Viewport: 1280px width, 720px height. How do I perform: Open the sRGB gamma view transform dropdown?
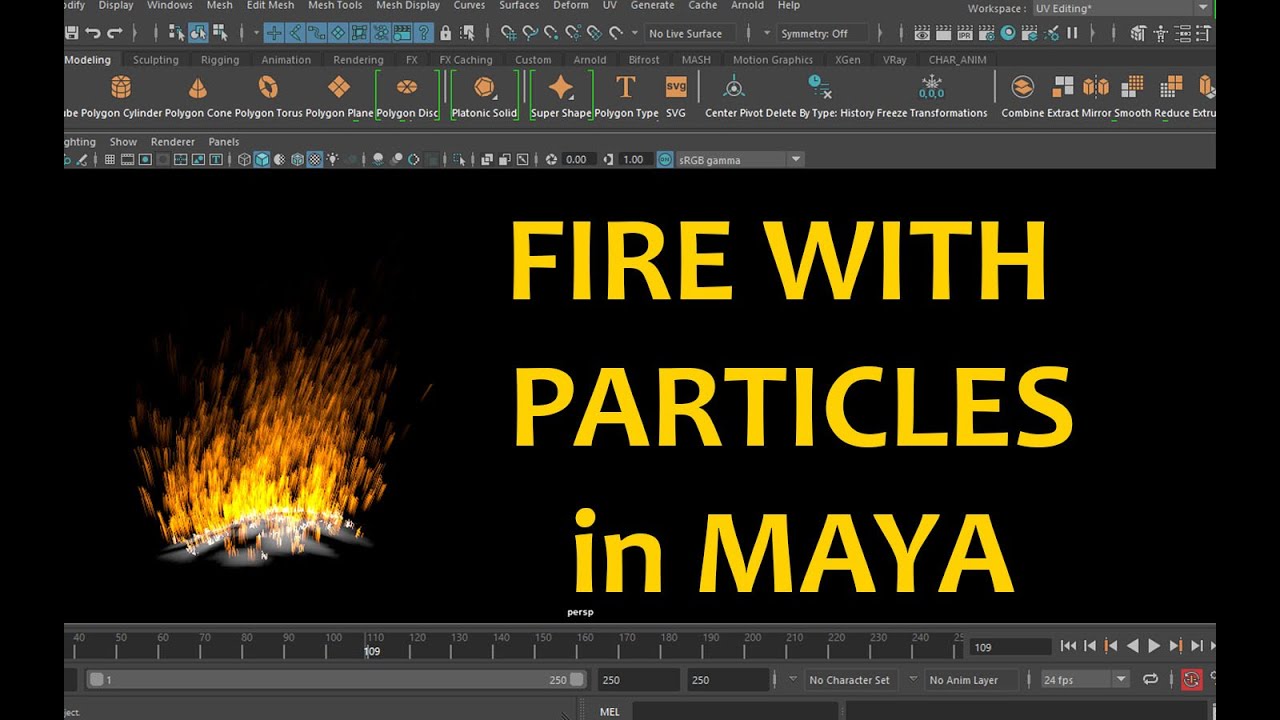[x=740, y=159]
